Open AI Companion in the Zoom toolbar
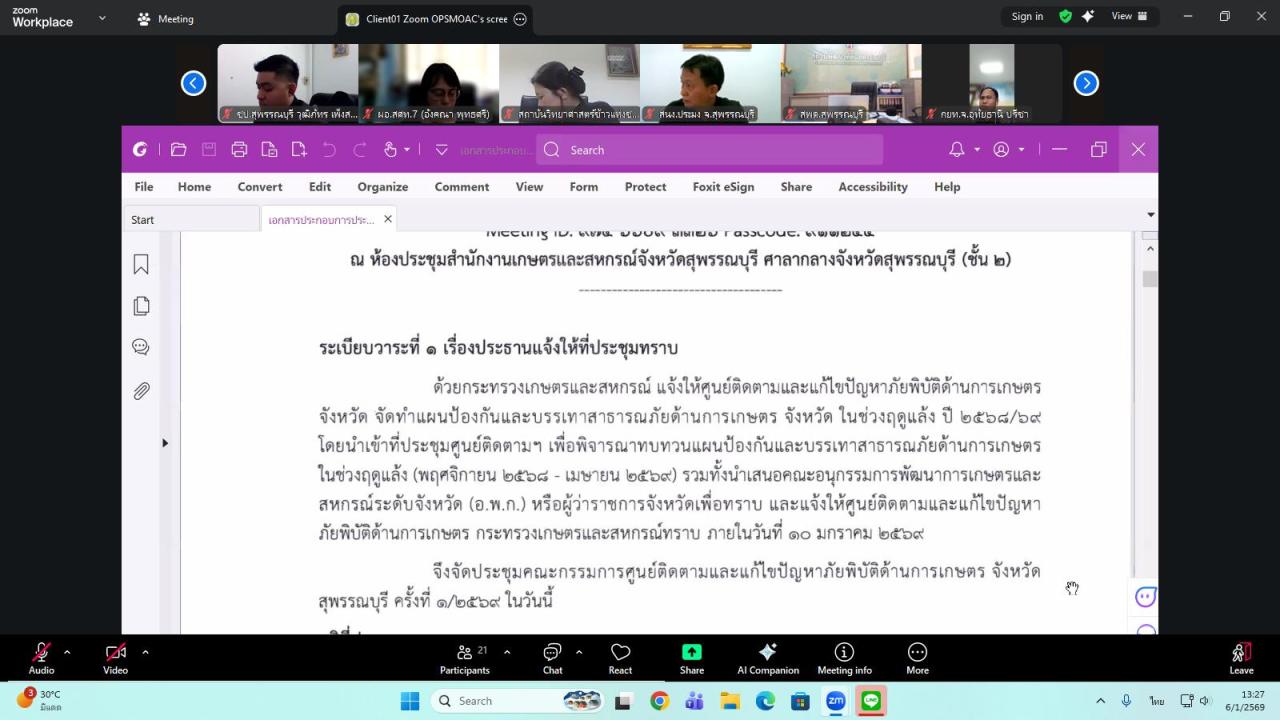This screenshot has height=720, width=1280. tap(768, 657)
